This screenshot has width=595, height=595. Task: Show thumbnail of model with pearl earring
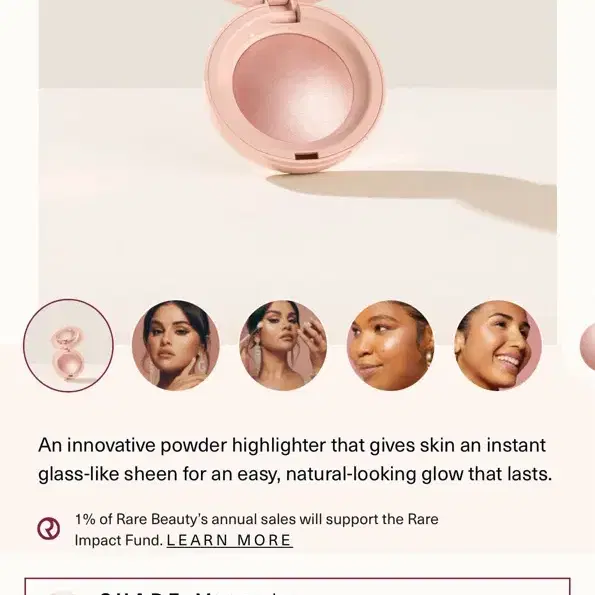[x=390, y=345]
